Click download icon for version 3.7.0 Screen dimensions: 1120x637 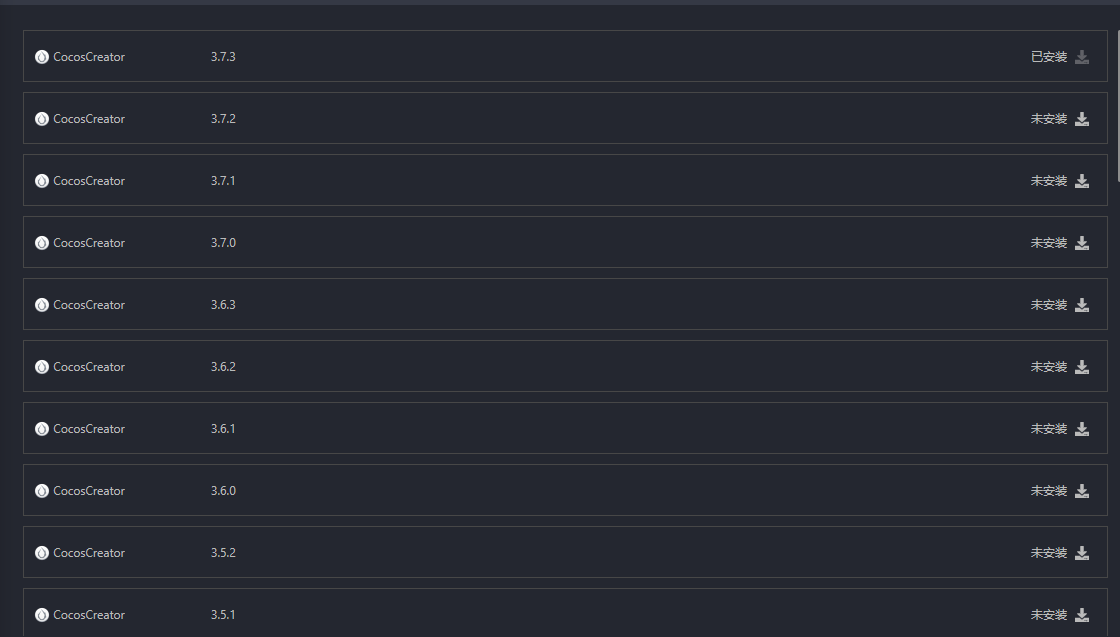tap(1082, 243)
